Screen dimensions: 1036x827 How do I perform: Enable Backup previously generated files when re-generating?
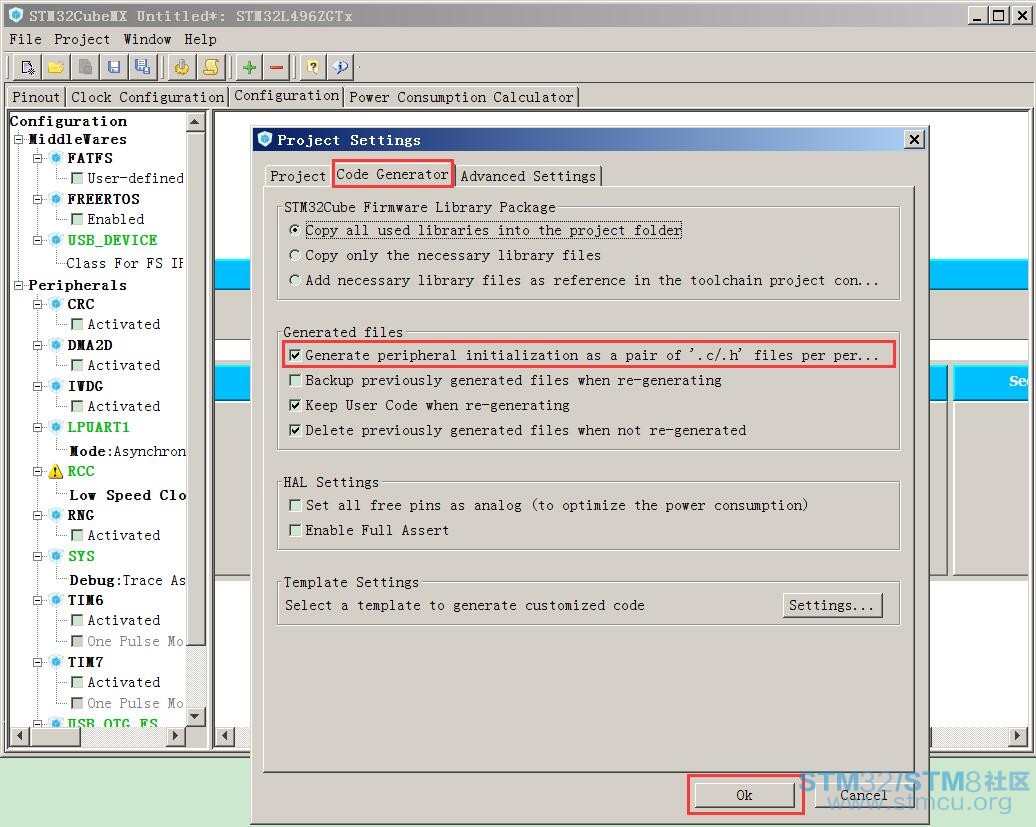(x=295, y=380)
